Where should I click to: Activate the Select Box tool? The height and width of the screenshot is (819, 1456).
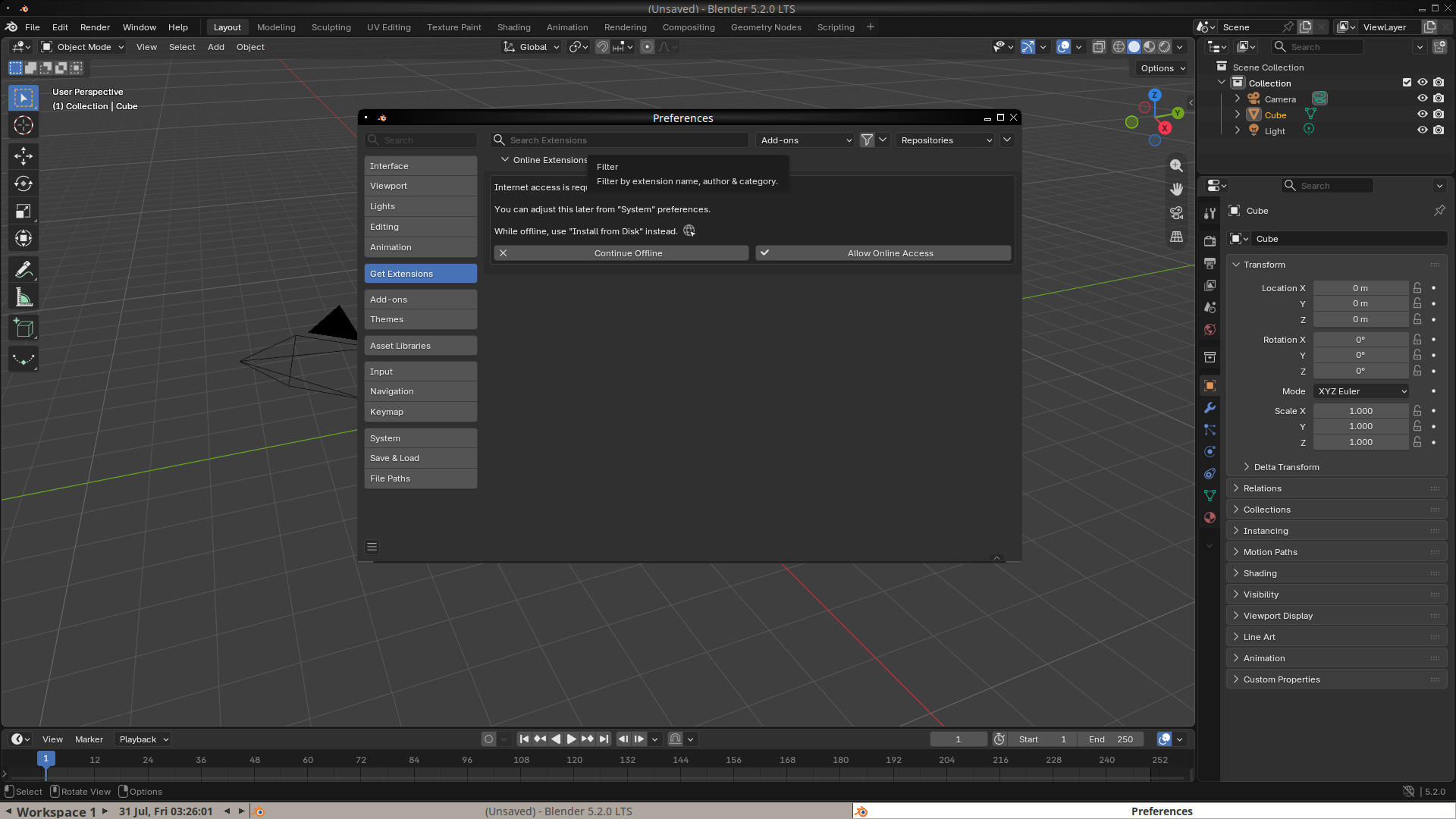point(24,98)
